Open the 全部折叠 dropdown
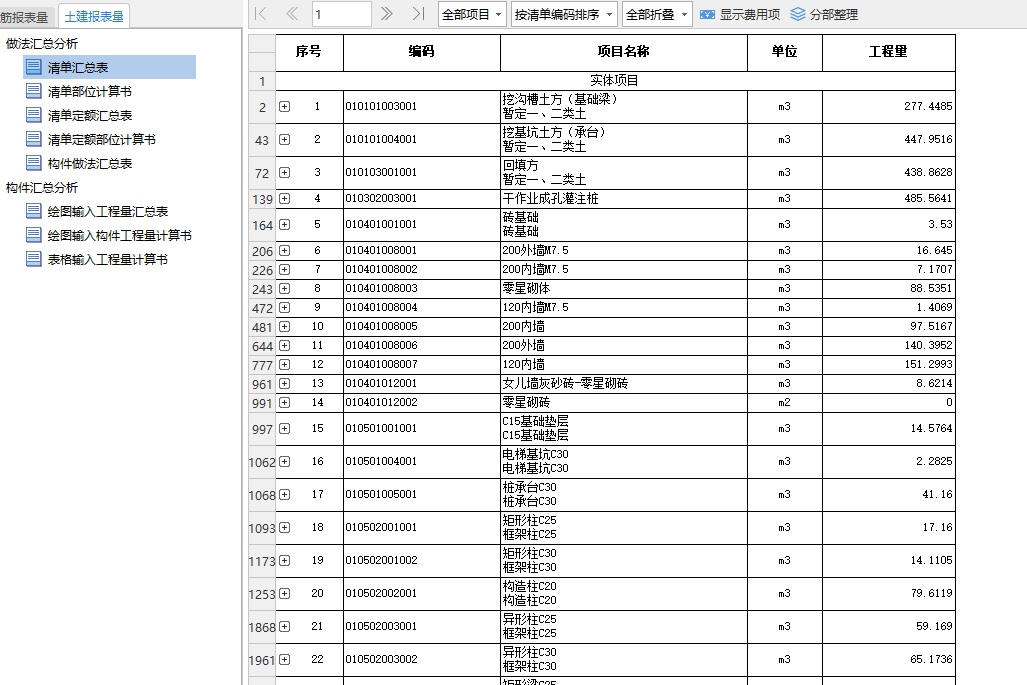 point(657,14)
